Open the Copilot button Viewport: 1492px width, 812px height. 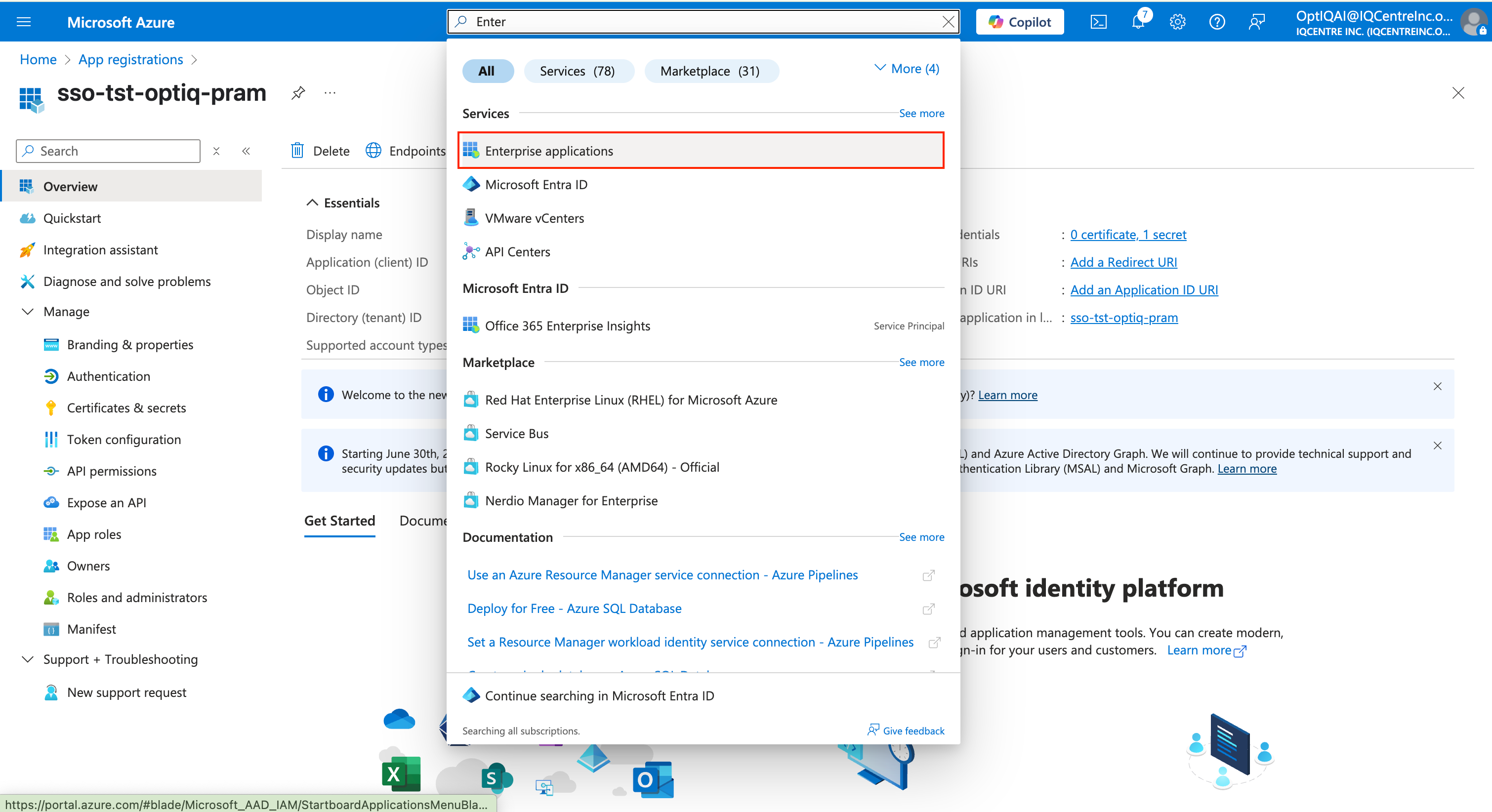[x=1019, y=22]
